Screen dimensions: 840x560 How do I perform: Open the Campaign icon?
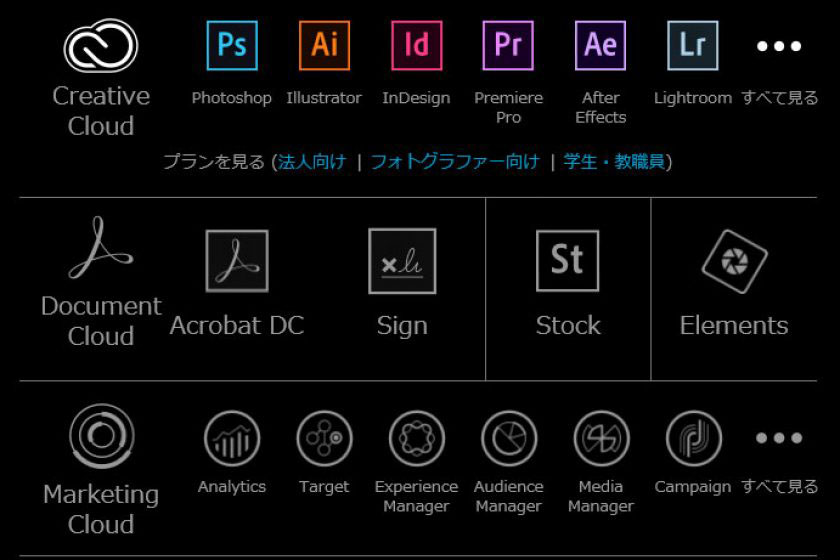coord(693,439)
